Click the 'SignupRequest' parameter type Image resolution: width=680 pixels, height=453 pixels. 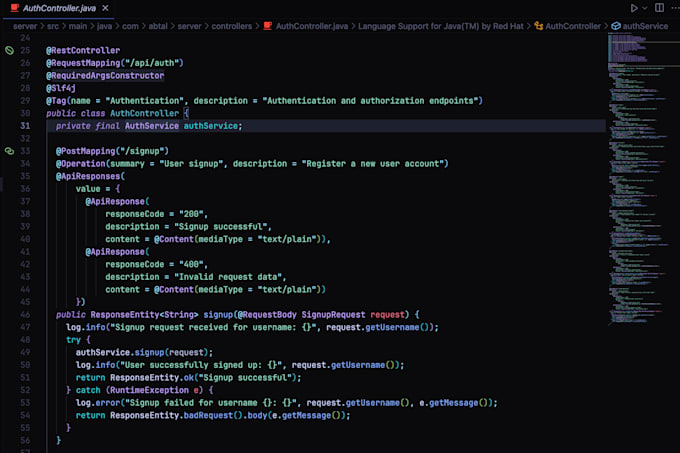(333, 315)
